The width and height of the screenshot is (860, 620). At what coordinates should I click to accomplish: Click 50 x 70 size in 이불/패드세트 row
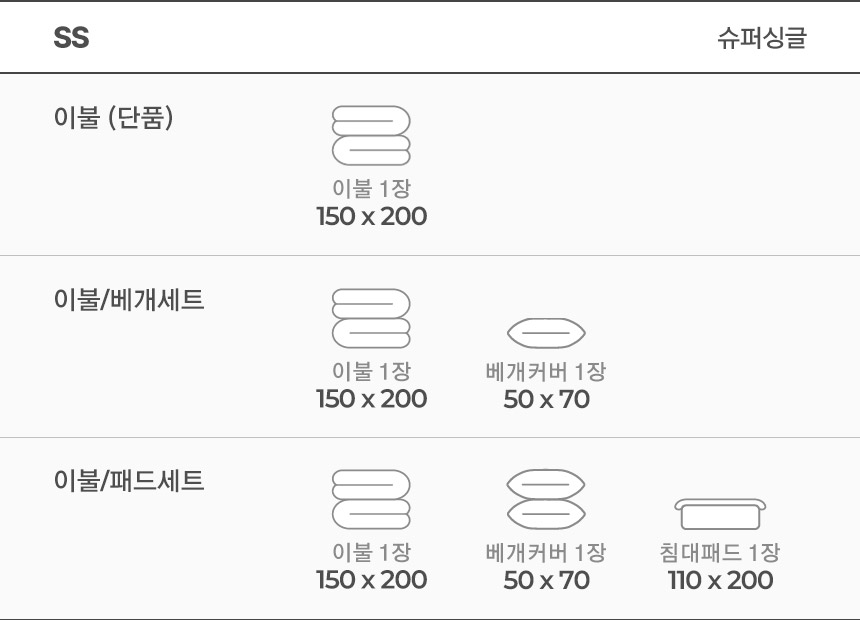click(x=546, y=580)
